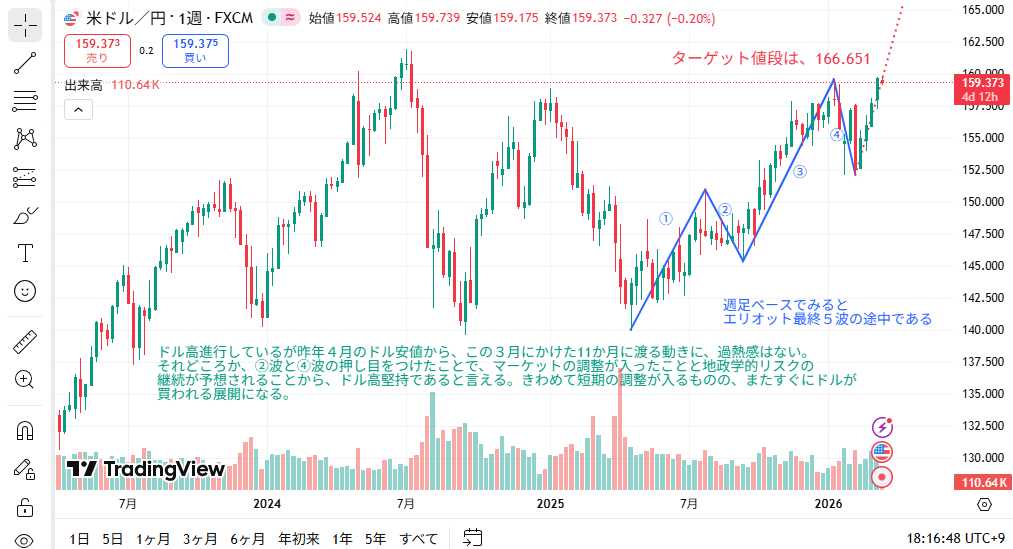The image size is (1013, 549).
Task: Switch to the 3ヶ月 date range
Action: [x=200, y=539]
